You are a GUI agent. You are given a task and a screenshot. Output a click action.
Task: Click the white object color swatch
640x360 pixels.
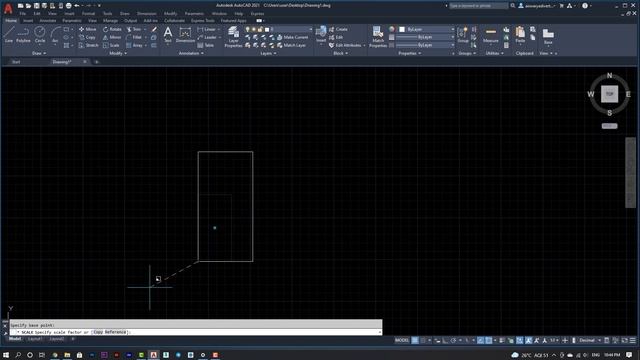402,29
